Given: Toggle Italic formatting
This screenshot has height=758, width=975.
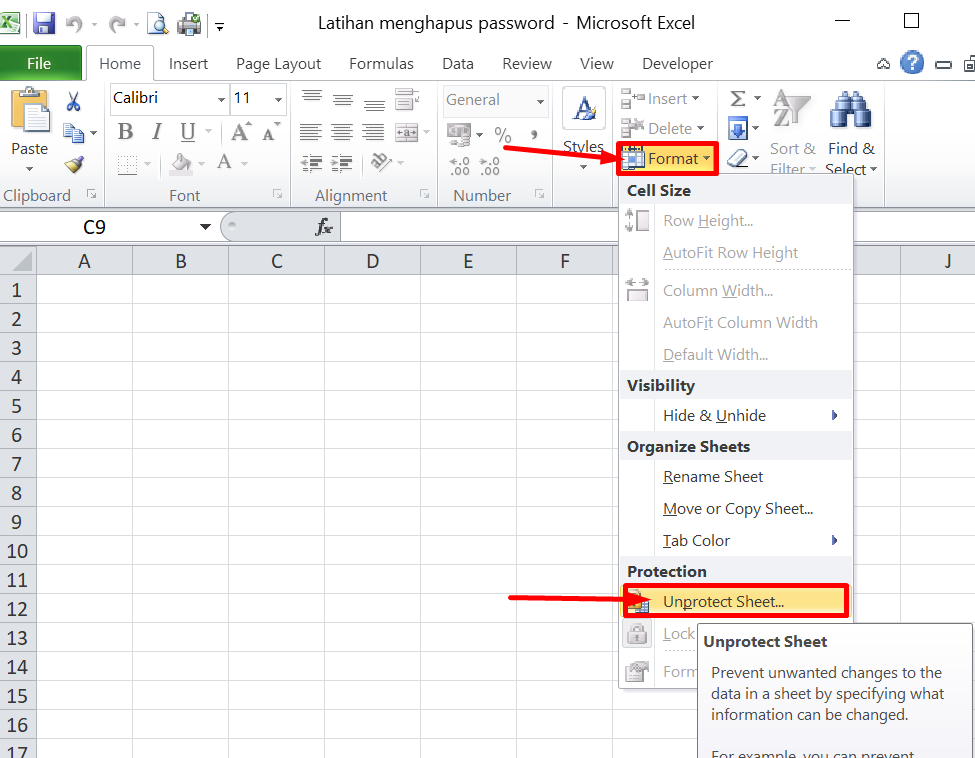Looking at the screenshot, I should click(x=157, y=132).
